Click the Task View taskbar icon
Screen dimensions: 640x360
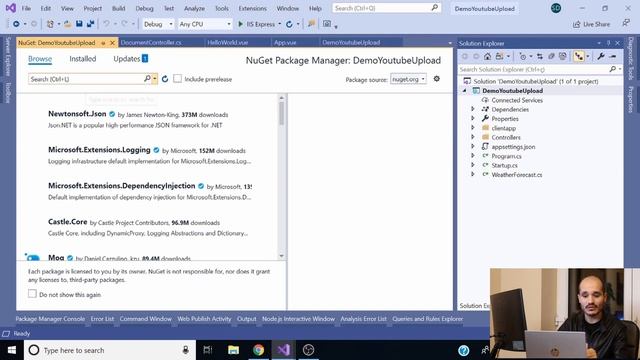(x=208, y=350)
